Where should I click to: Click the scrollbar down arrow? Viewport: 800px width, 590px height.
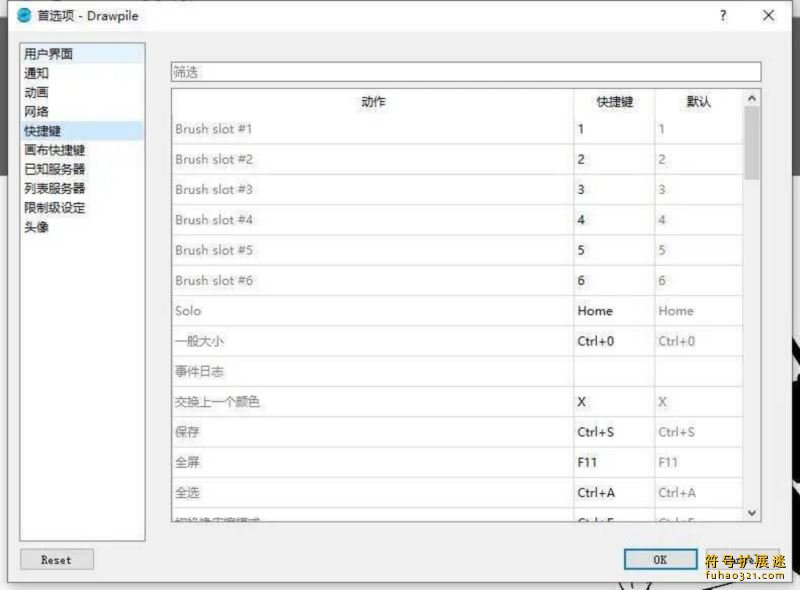752,512
